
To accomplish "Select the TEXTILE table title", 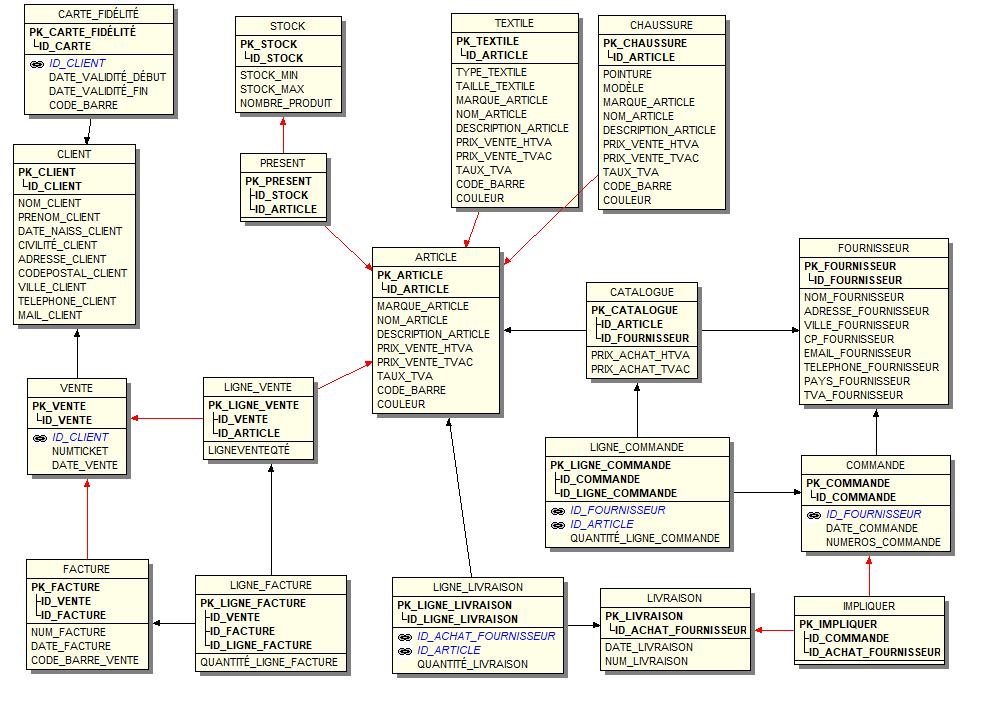I will click(x=515, y=23).
